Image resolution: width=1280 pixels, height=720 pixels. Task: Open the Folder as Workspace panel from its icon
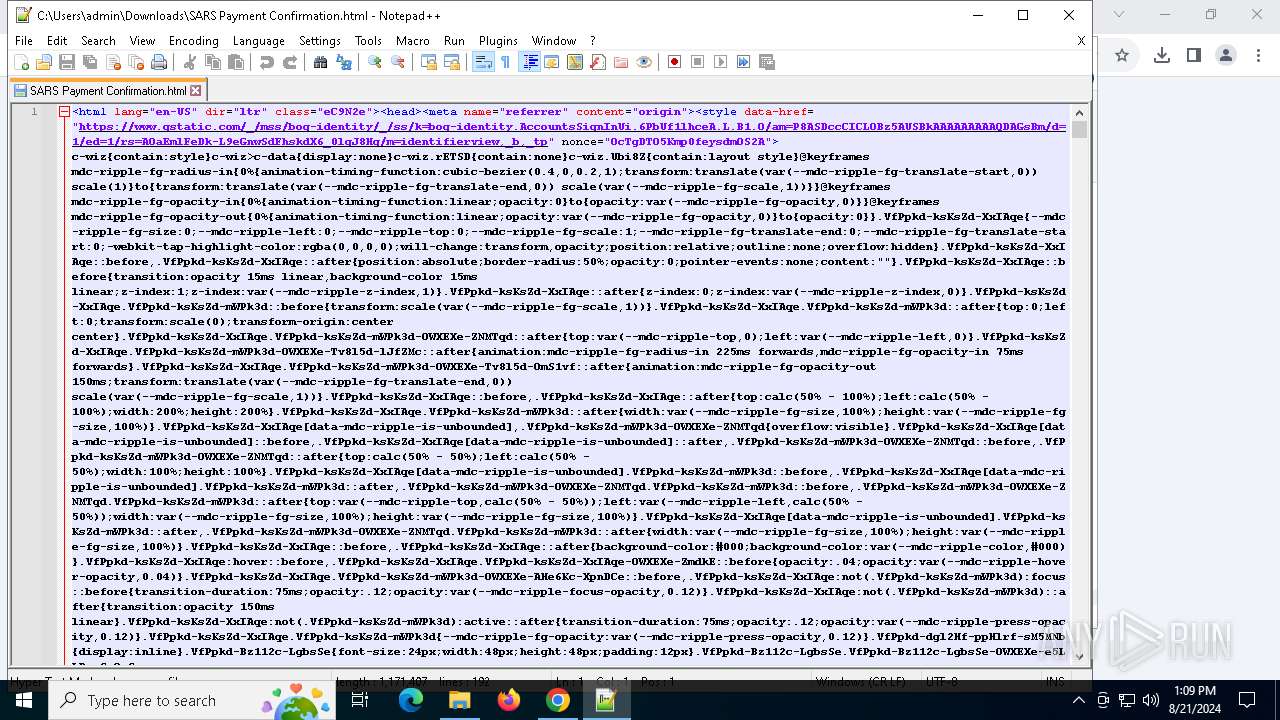coord(620,62)
